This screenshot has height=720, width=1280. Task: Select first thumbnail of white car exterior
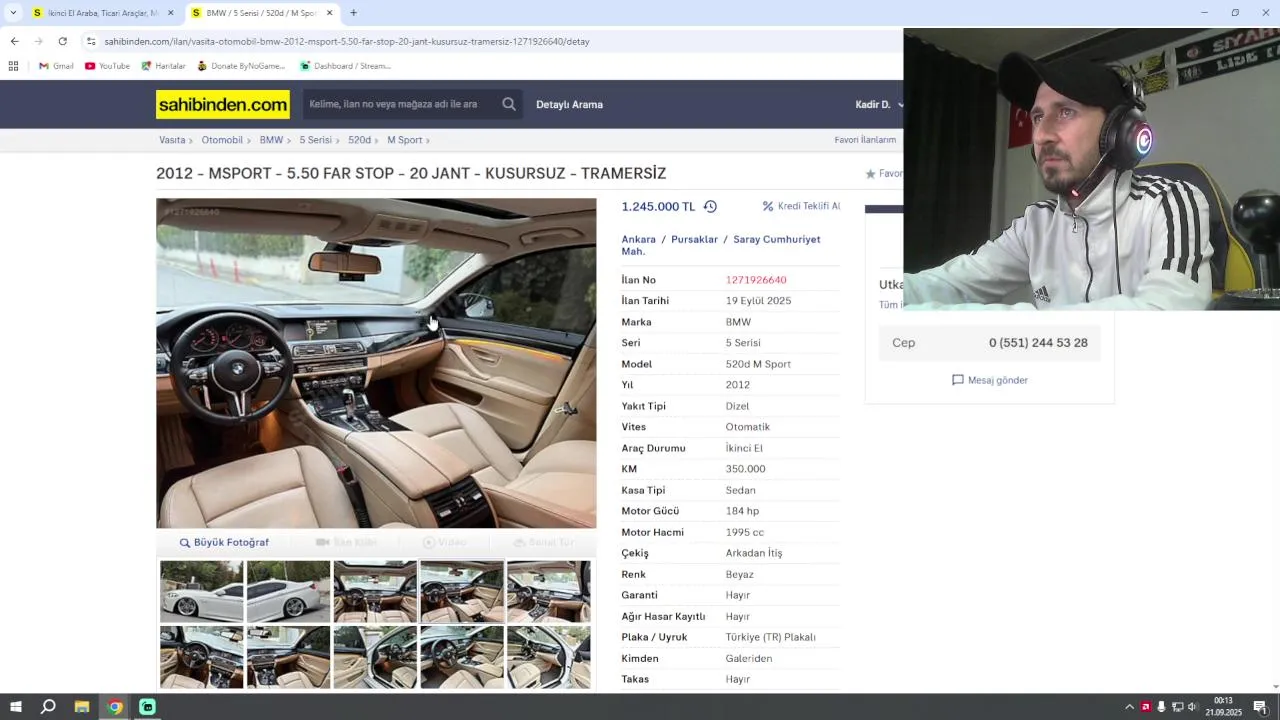click(201, 591)
